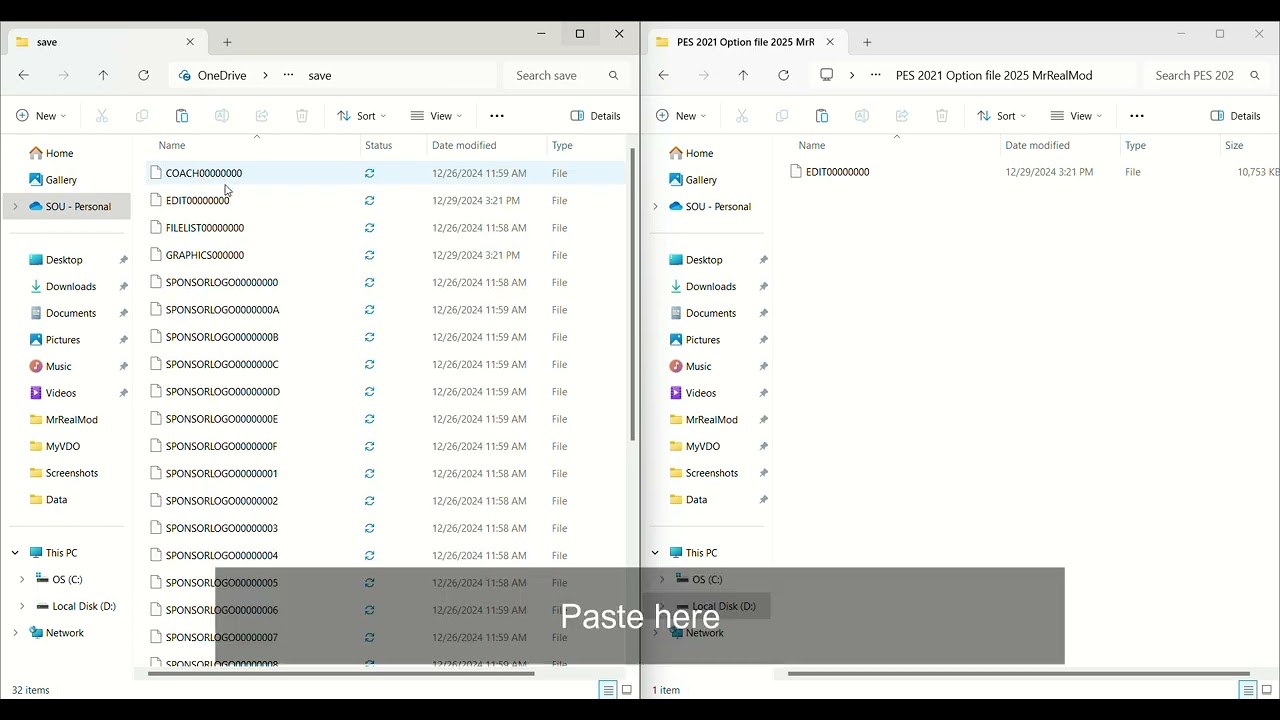1280x720 pixels.
Task: Open View dropdown in save window
Action: (437, 116)
